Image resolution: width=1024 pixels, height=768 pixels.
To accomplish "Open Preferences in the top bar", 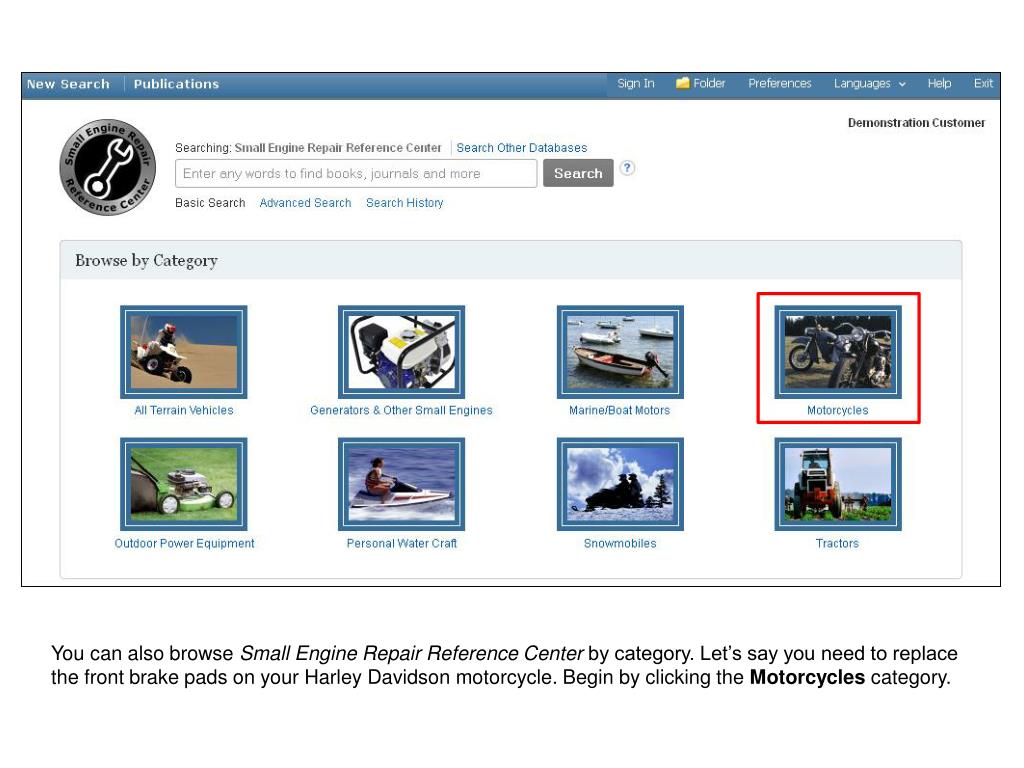I will (x=780, y=84).
